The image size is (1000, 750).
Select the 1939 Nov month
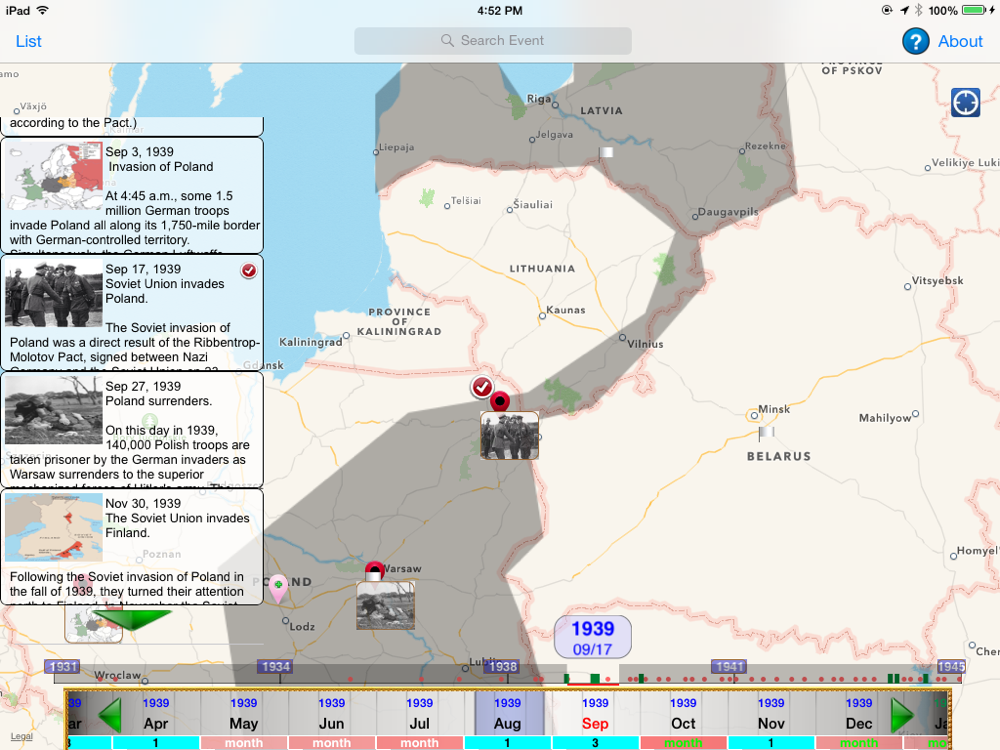771,714
